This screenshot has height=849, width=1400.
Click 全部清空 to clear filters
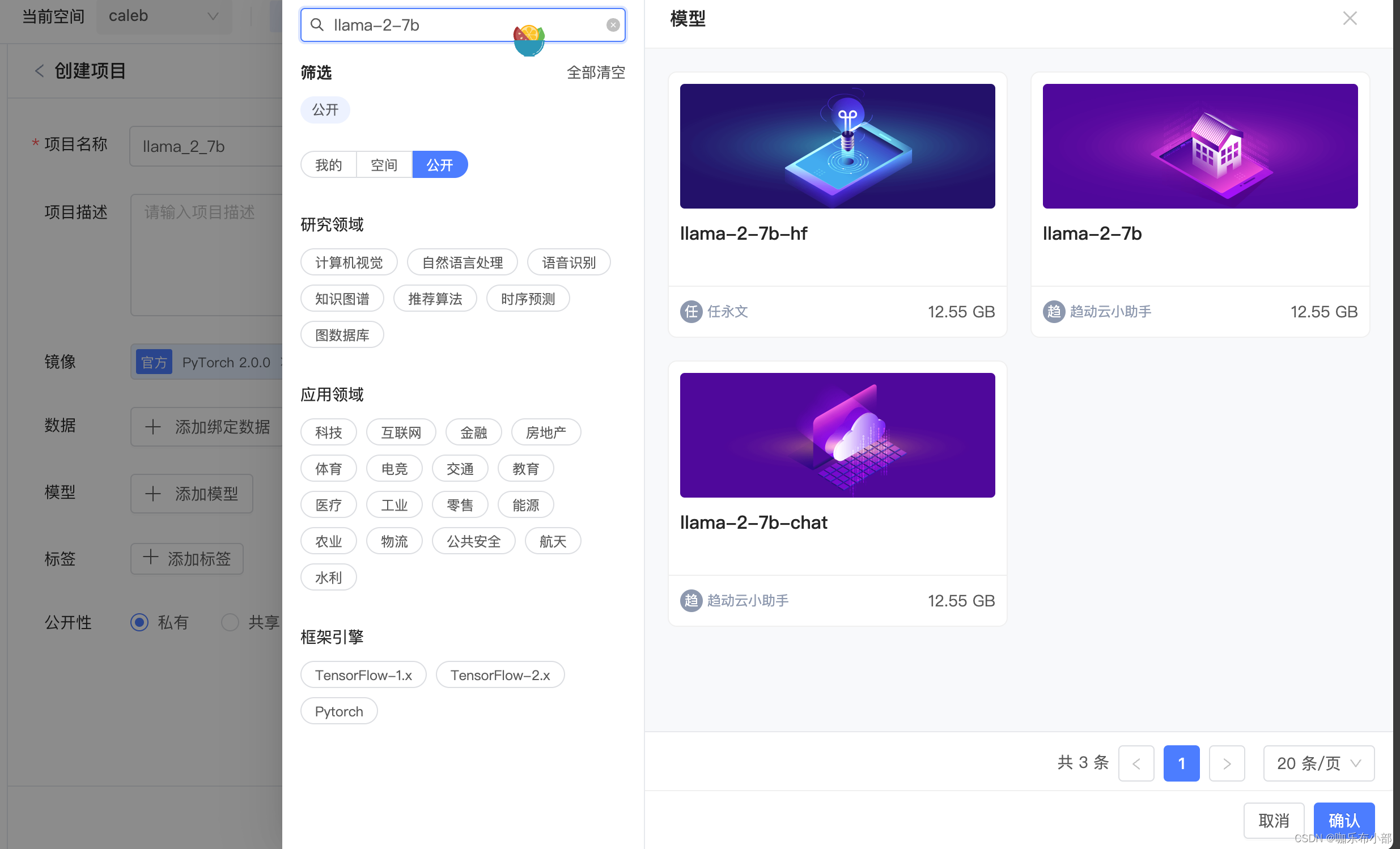tap(596, 72)
